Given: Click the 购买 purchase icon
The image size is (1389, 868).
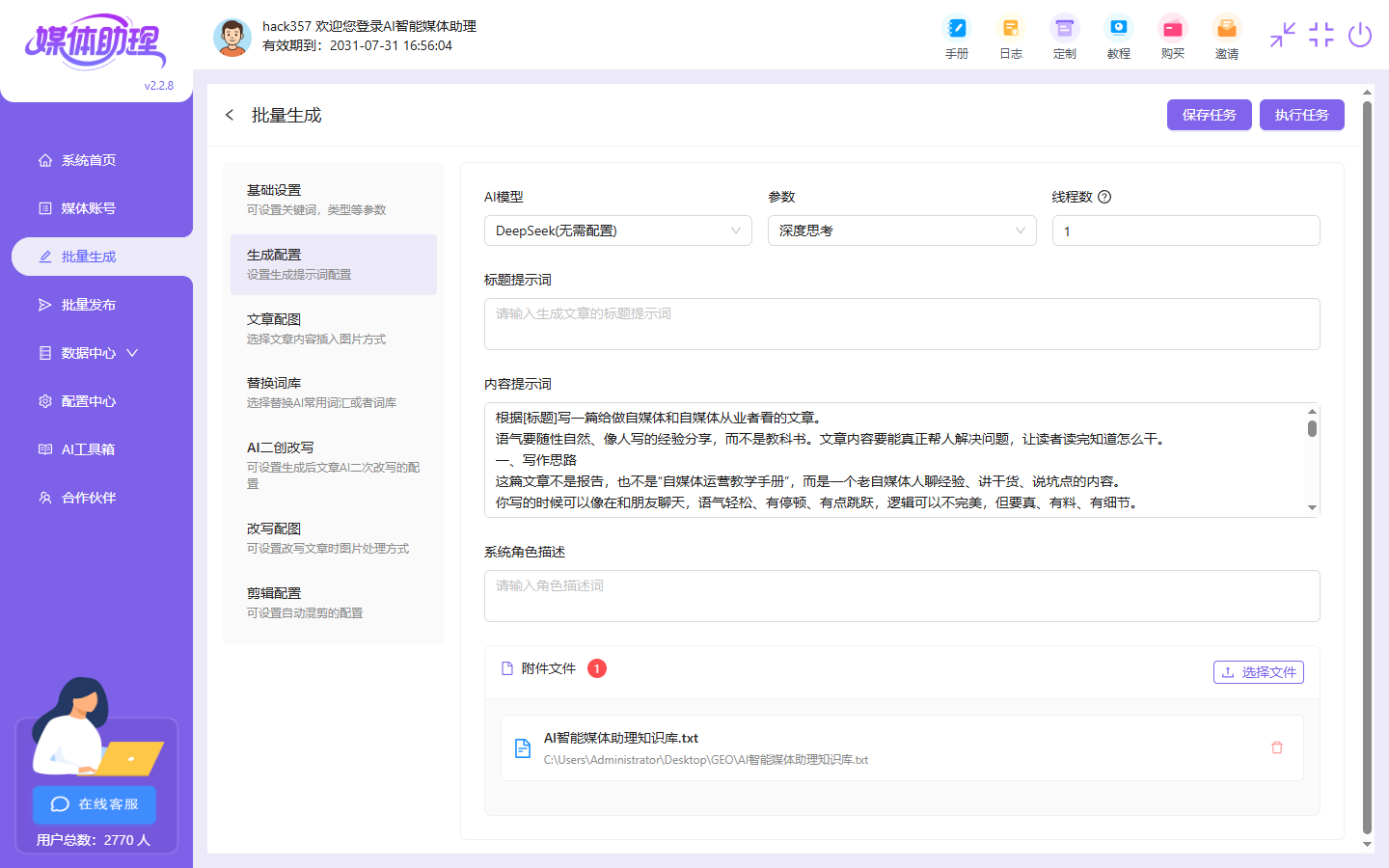Looking at the screenshot, I should tap(1173, 36).
